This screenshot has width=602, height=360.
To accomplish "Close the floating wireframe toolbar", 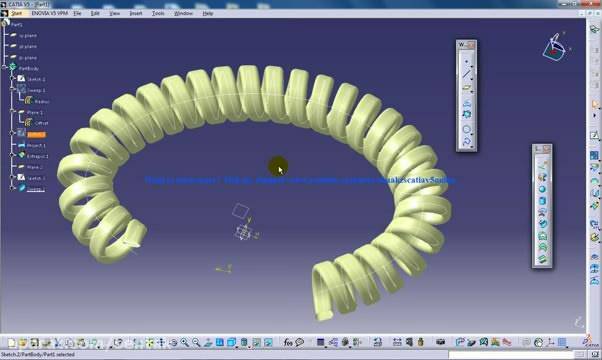I will pos(471,45).
